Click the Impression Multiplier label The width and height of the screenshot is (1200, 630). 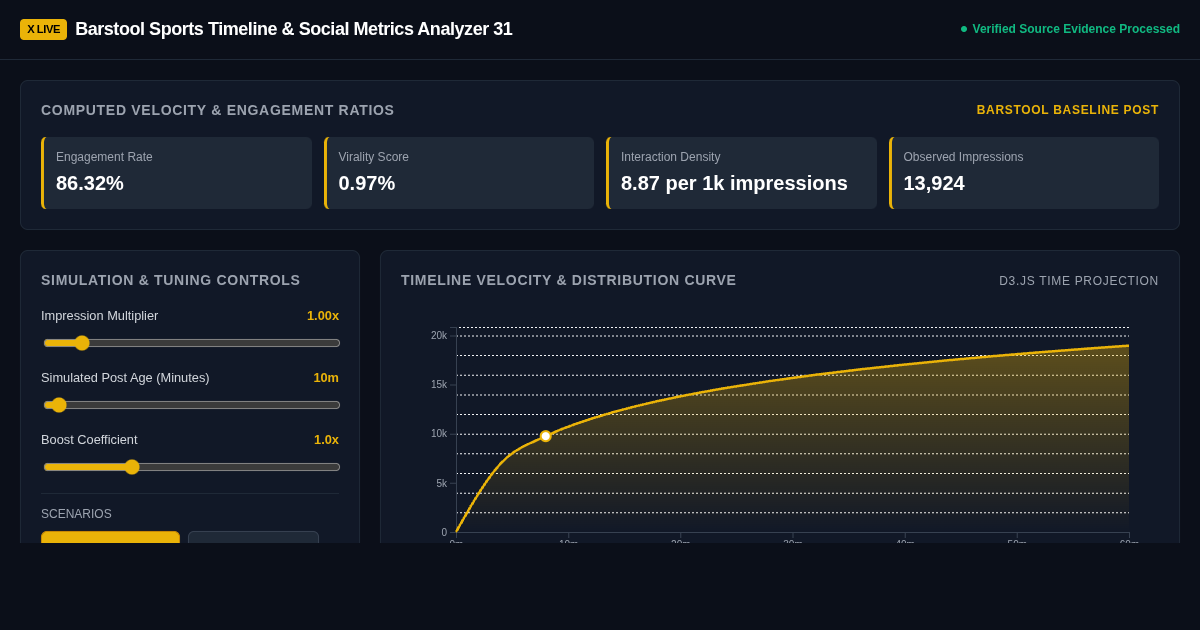point(100,315)
